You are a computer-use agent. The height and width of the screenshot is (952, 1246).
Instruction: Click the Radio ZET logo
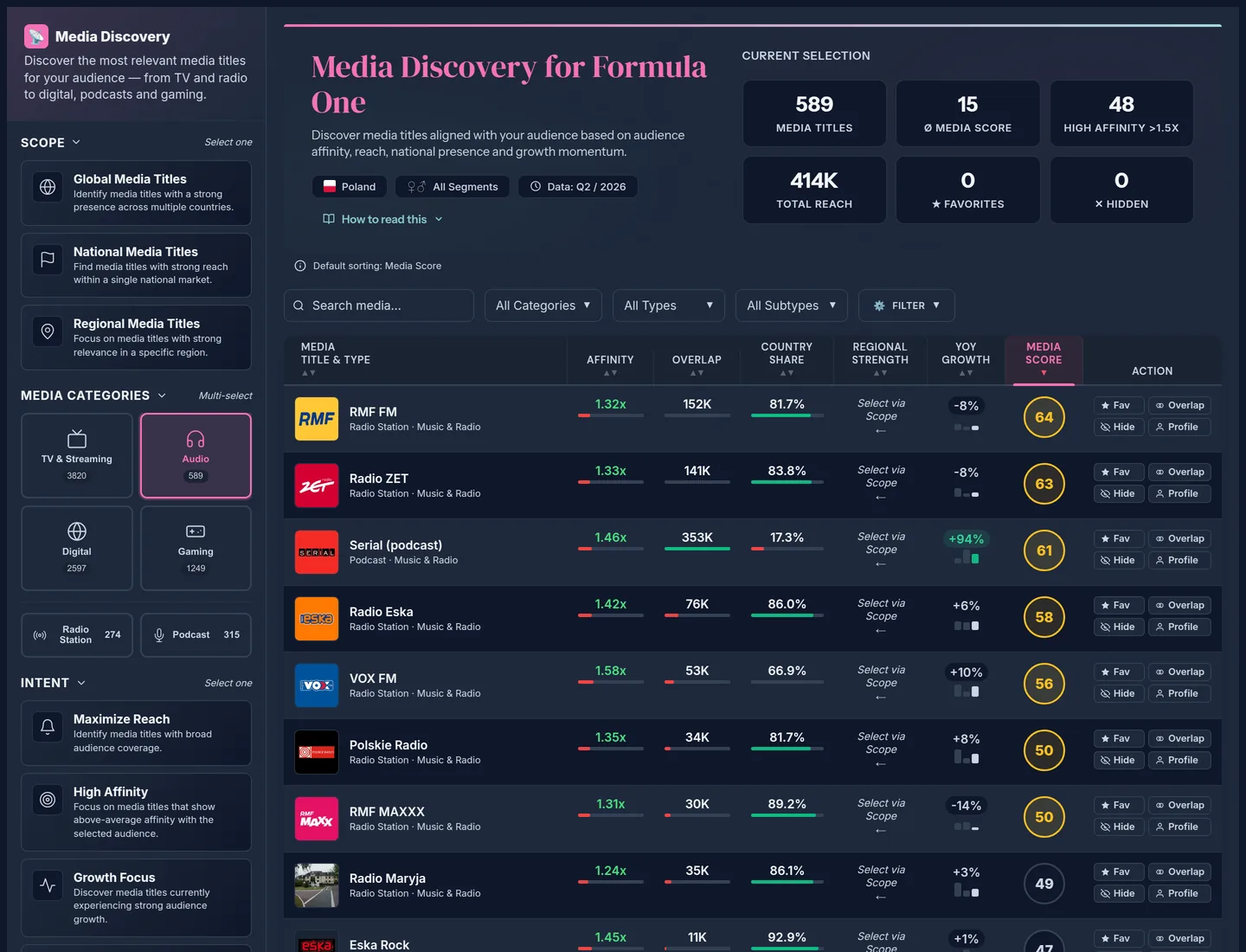[317, 486]
